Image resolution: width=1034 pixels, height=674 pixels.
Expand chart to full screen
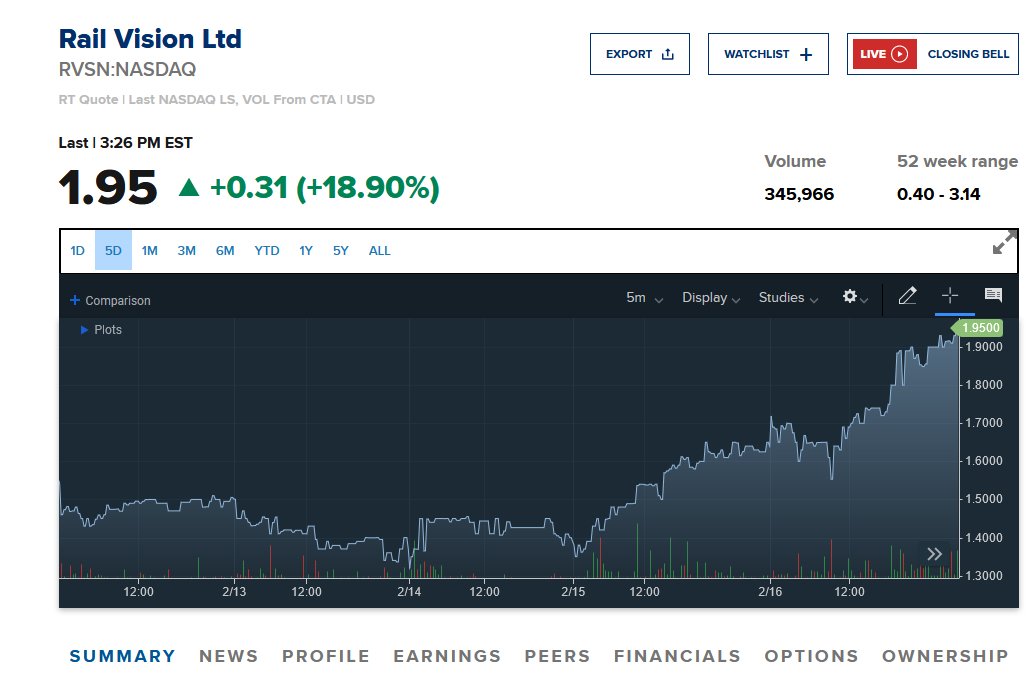1004,243
